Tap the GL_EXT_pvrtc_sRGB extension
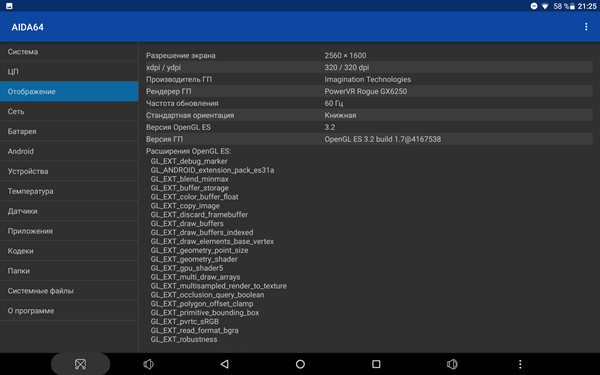 184,321
